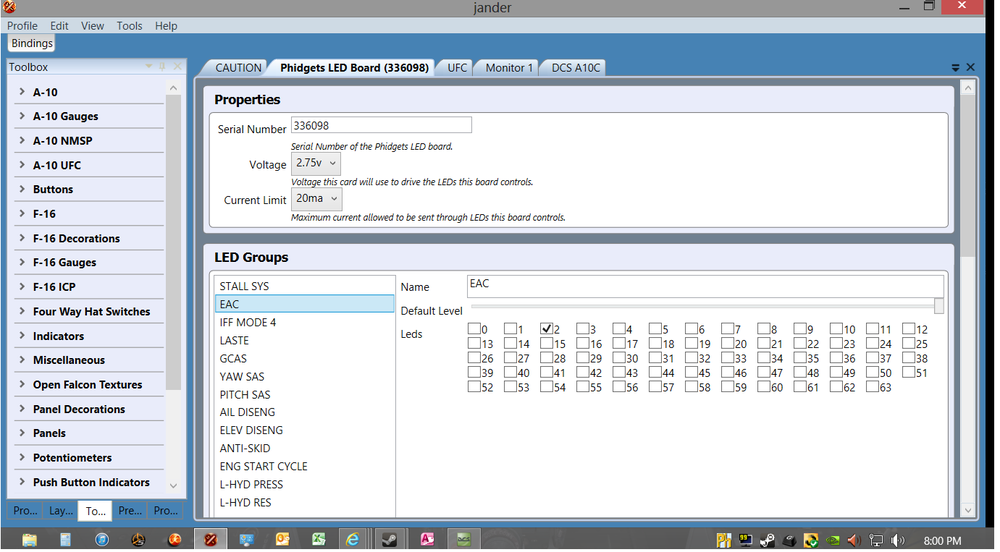Uncheck LED 2 checkbox

(546, 329)
